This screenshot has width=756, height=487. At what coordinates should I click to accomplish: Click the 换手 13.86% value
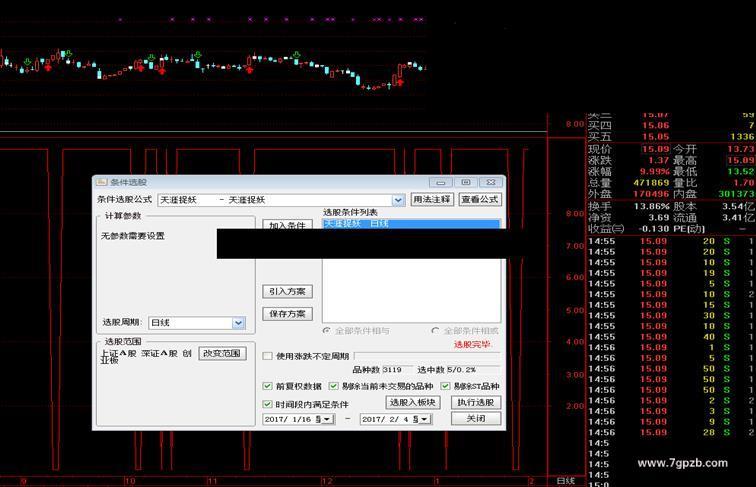651,206
